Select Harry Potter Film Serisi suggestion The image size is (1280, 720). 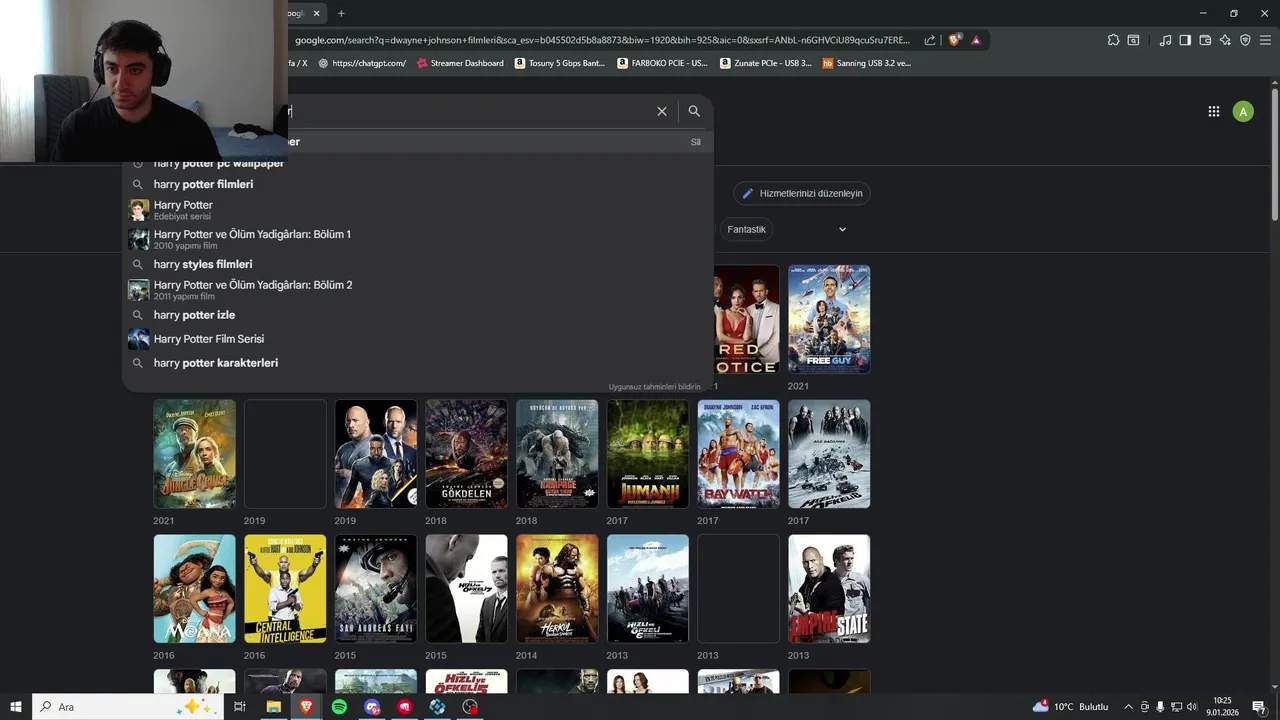[418, 339]
